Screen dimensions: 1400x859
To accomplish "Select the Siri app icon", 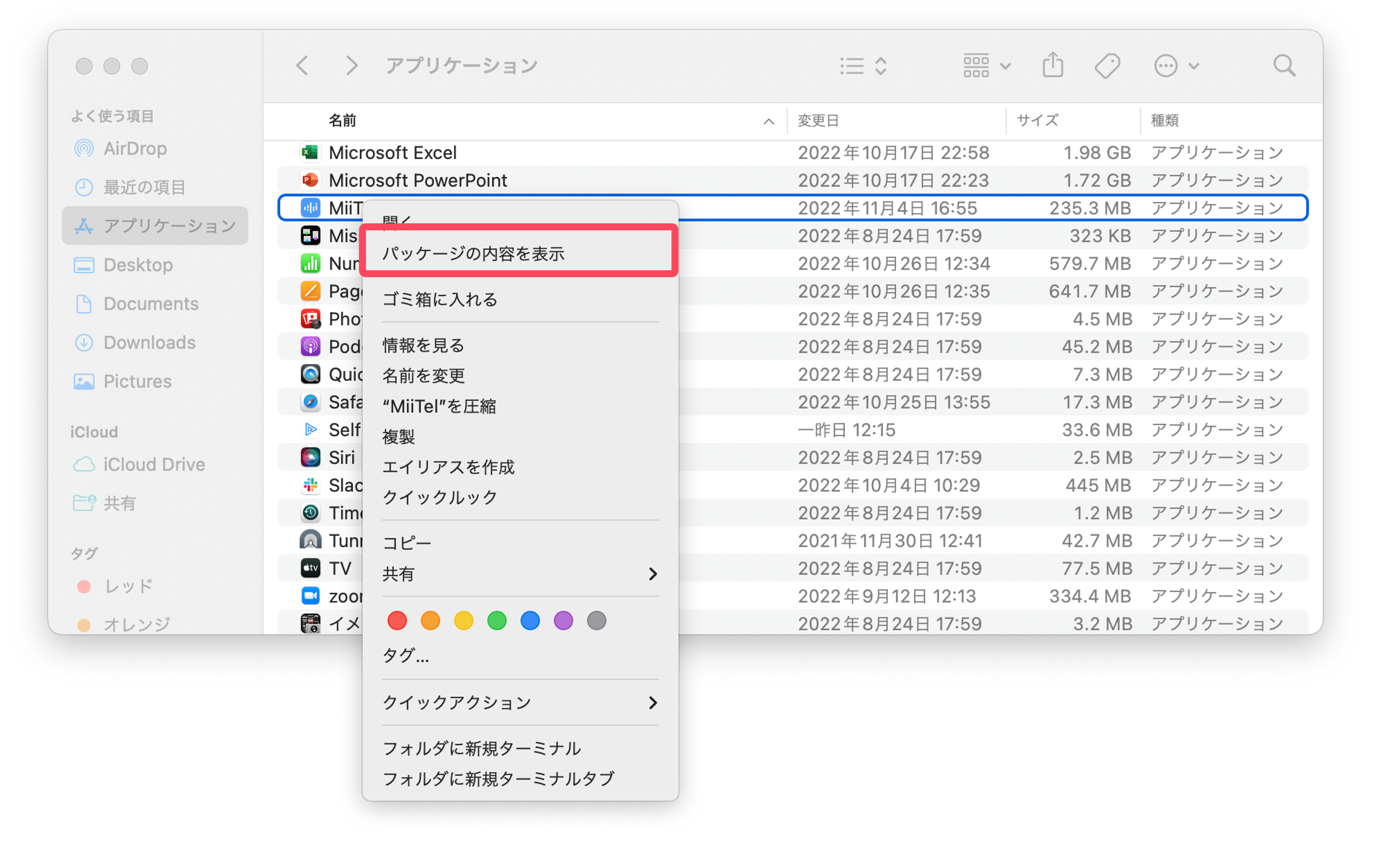I will click(x=310, y=457).
